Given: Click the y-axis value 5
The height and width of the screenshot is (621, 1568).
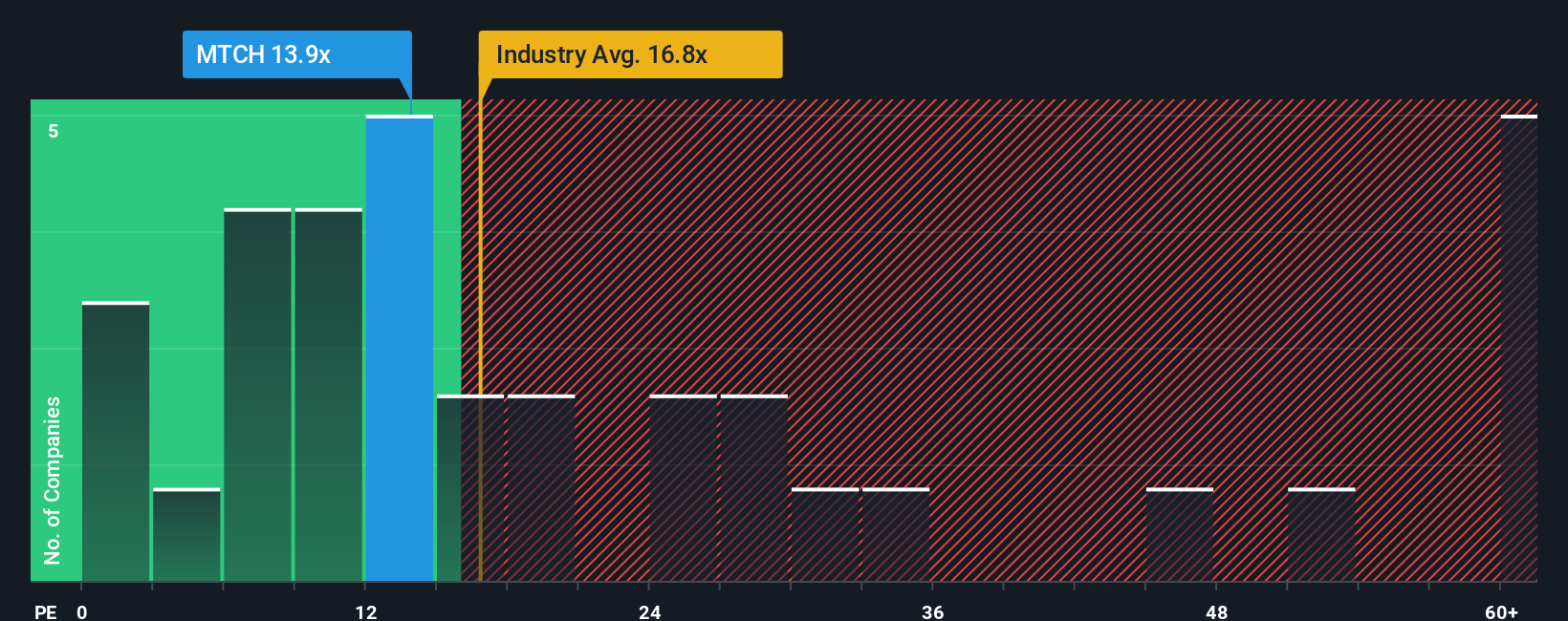Looking at the screenshot, I should click(54, 131).
